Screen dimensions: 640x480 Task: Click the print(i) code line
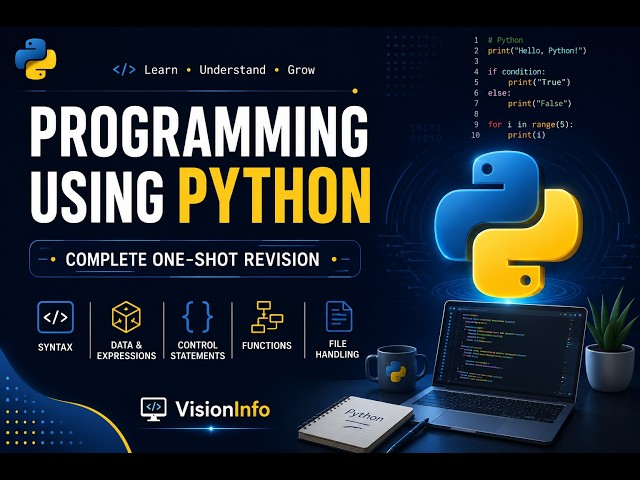[x=527, y=135]
